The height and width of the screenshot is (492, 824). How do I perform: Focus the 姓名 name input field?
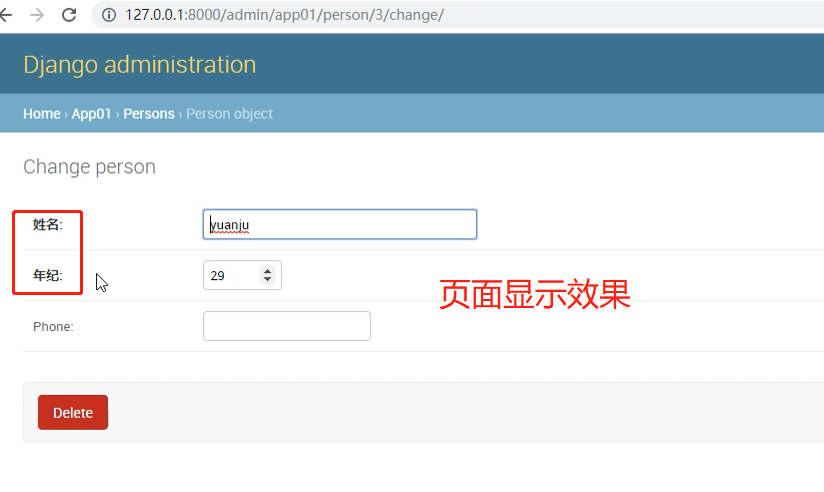(340, 224)
